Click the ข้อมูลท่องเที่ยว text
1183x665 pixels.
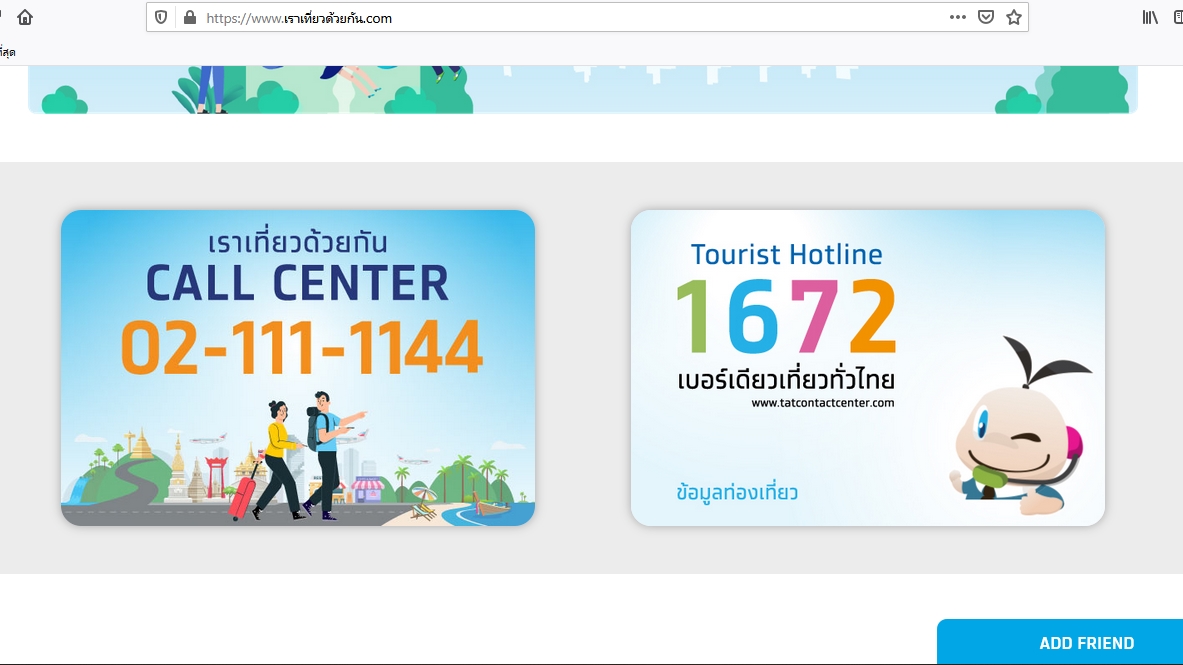[737, 493]
